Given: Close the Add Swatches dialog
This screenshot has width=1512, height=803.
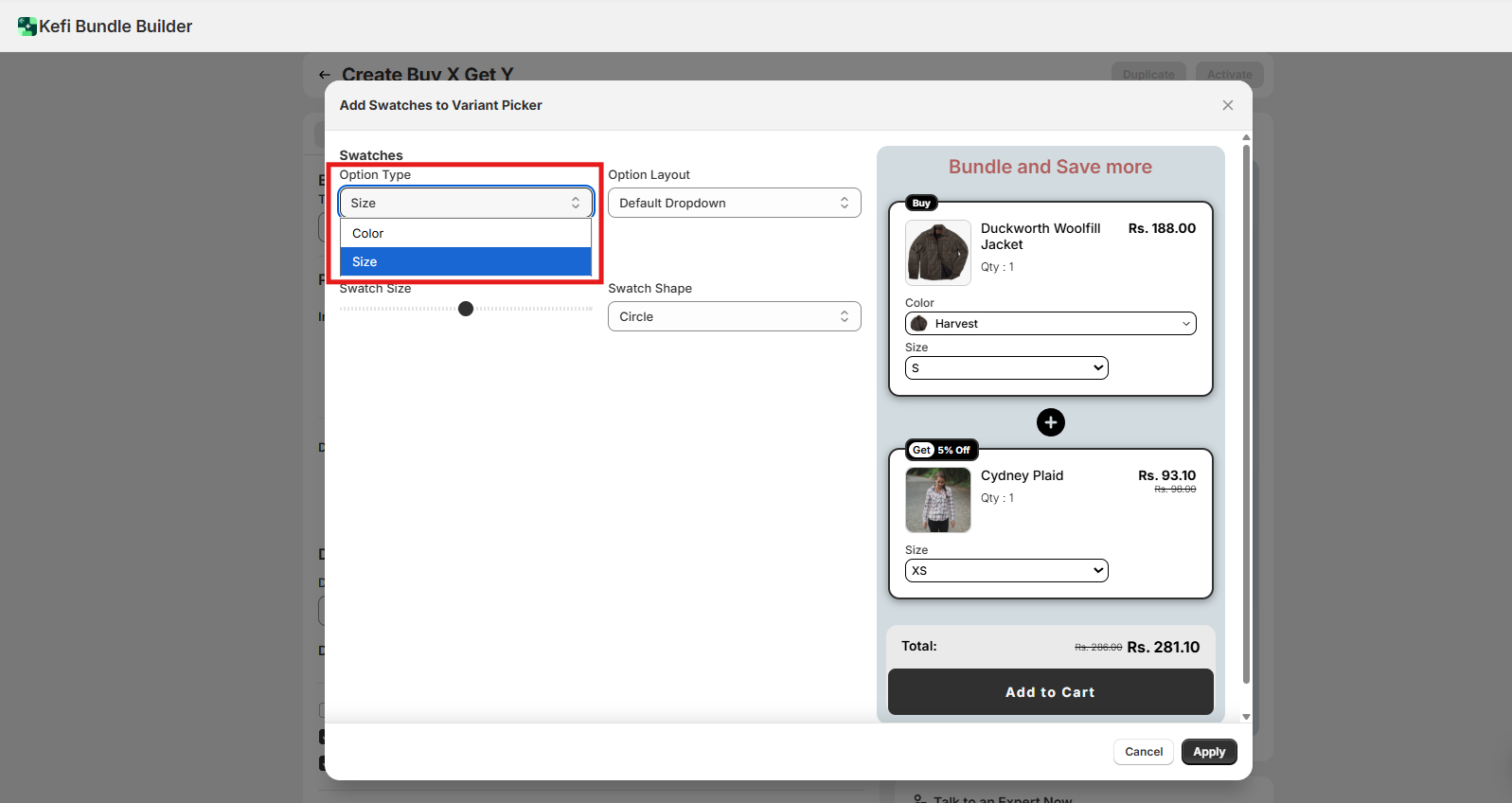Looking at the screenshot, I should point(1227,105).
